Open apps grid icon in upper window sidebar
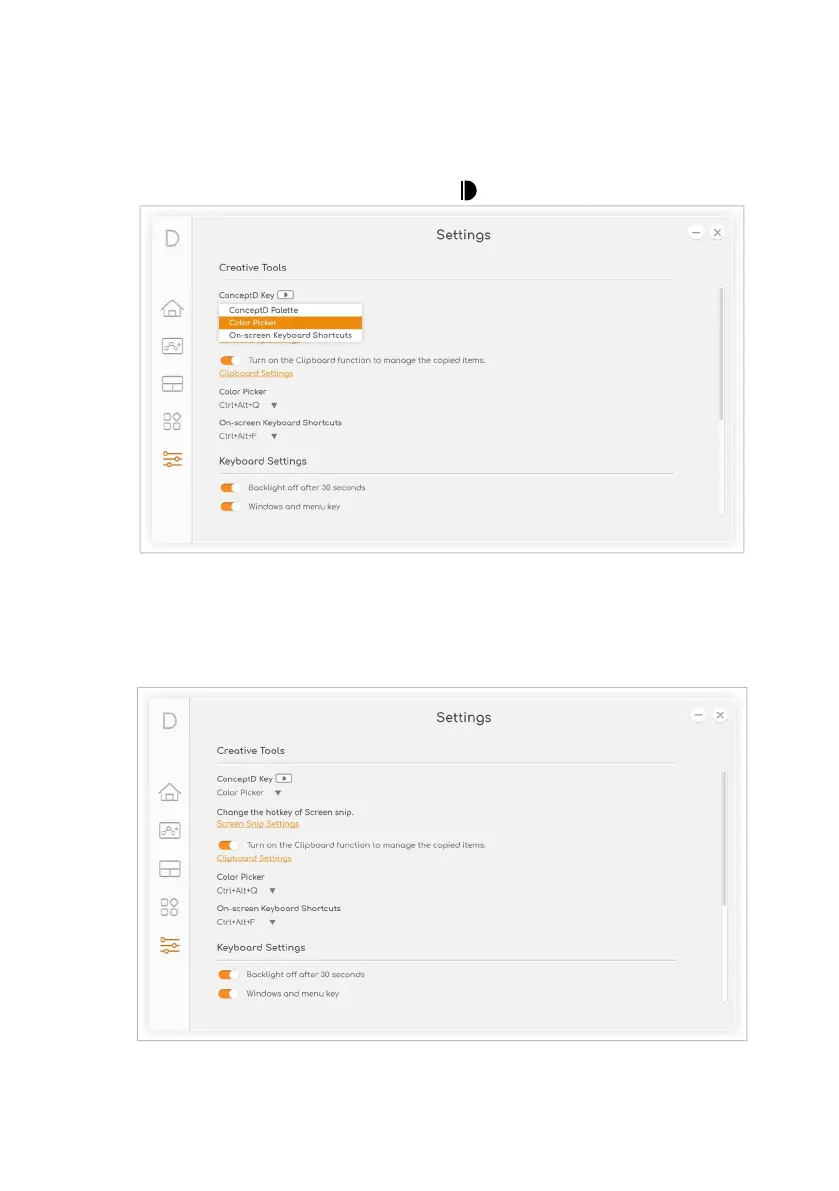The image size is (839, 1191). click(172, 421)
